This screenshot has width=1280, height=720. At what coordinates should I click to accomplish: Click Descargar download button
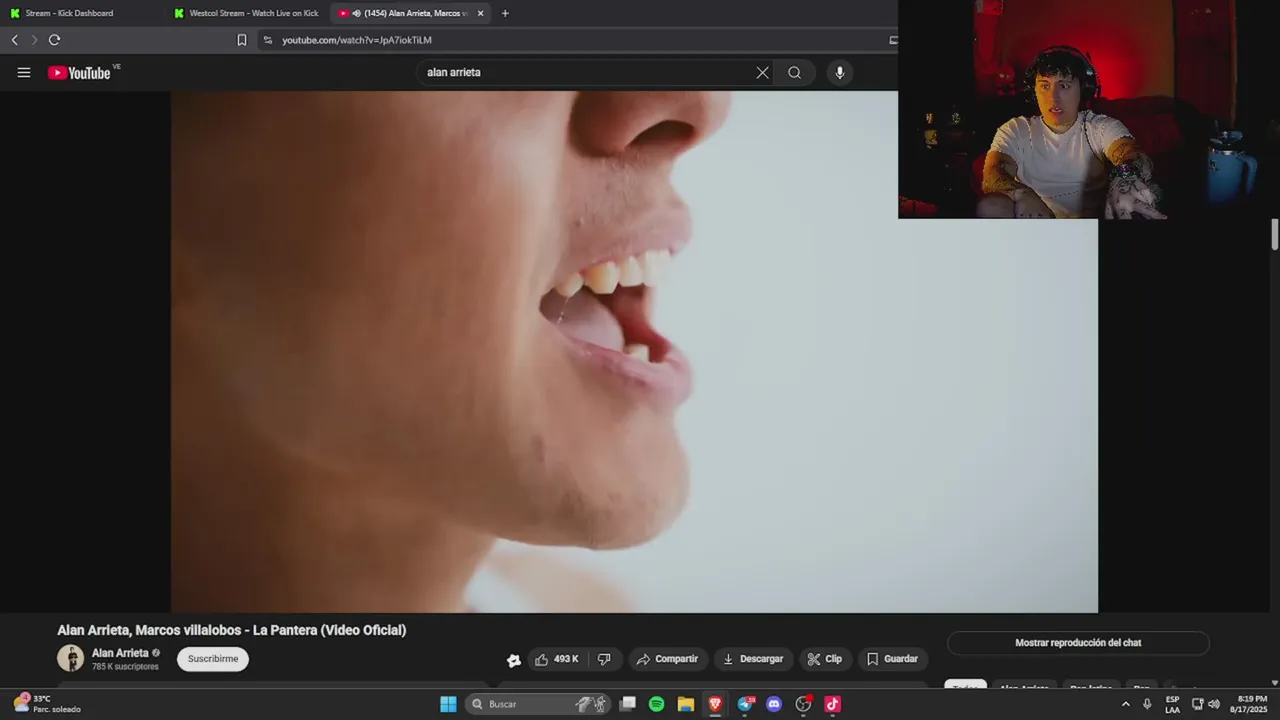click(x=753, y=659)
